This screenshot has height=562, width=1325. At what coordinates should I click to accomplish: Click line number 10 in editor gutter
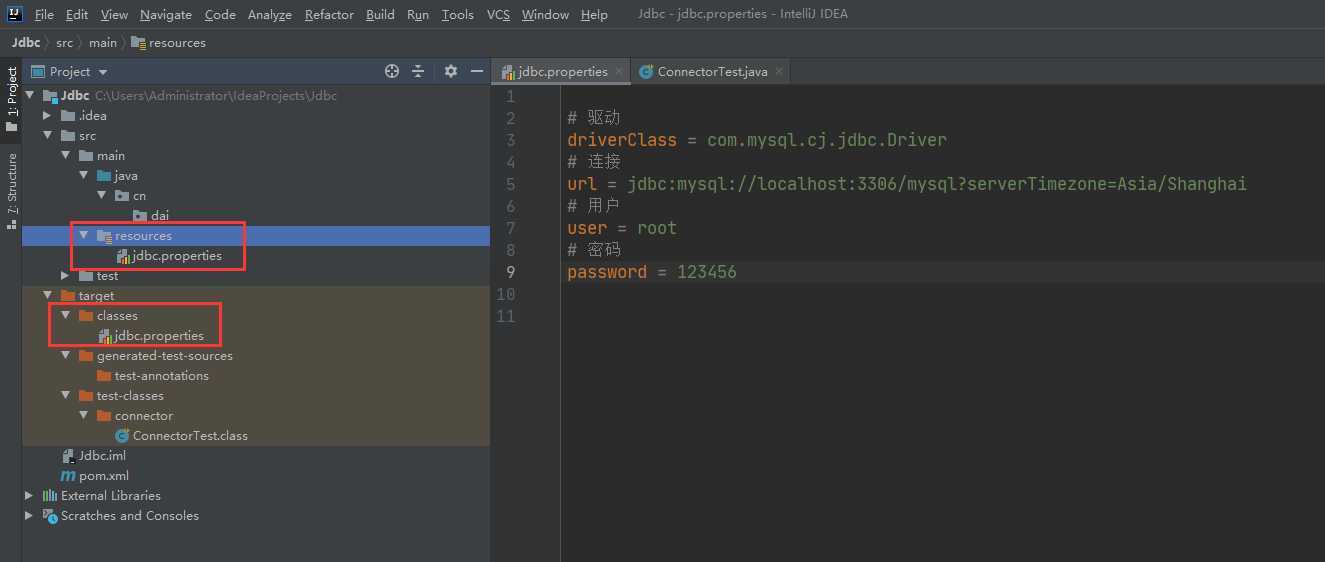(508, 294)
